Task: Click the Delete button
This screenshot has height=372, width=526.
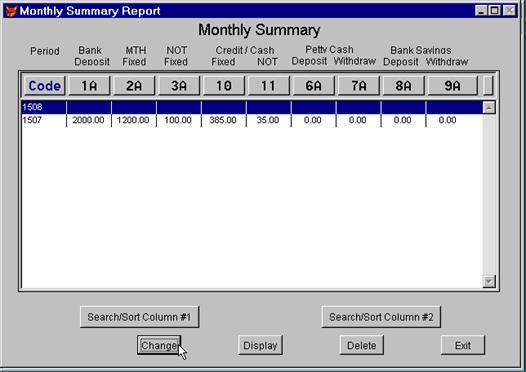Action: pos(362,345)
